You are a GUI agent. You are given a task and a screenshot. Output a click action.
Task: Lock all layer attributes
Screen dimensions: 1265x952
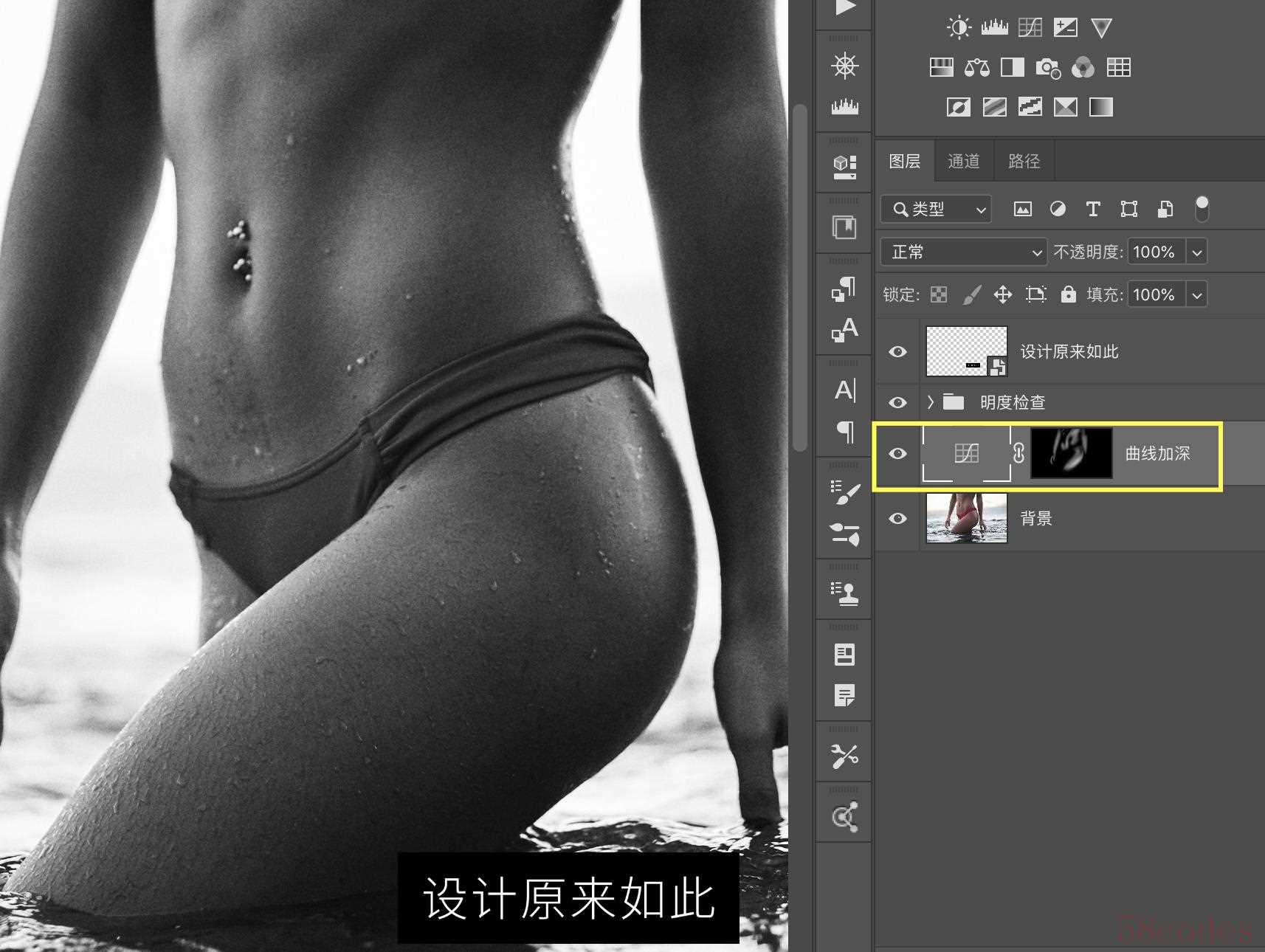[1068, 294]
